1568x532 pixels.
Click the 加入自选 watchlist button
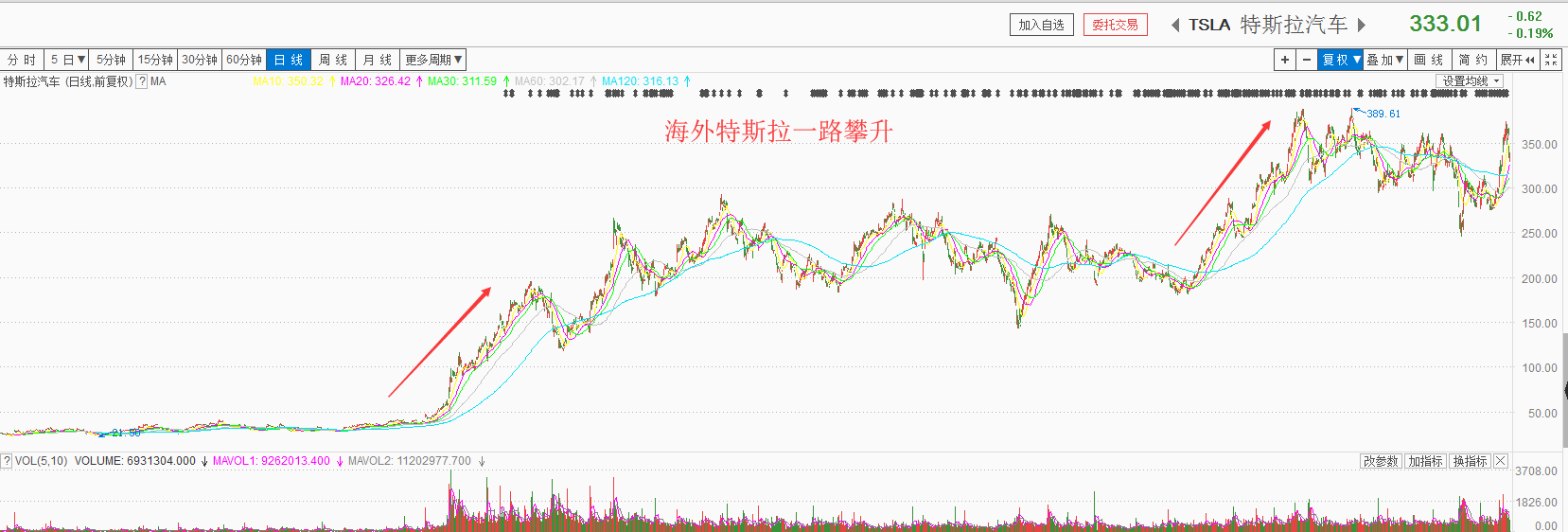[x=1042, y=26]
